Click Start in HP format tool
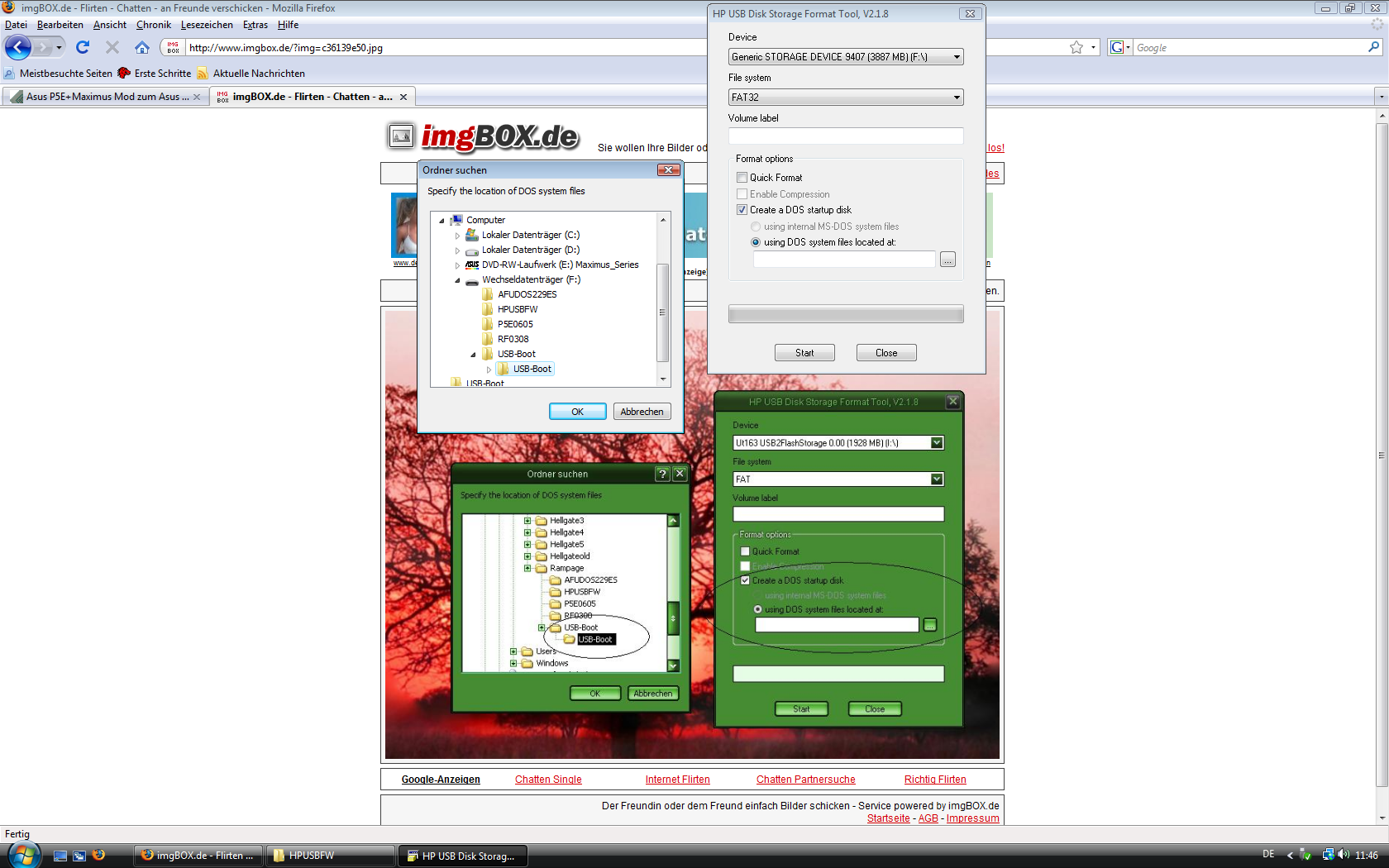Screen dimensions: 1389x868 [x=804, y=353]
